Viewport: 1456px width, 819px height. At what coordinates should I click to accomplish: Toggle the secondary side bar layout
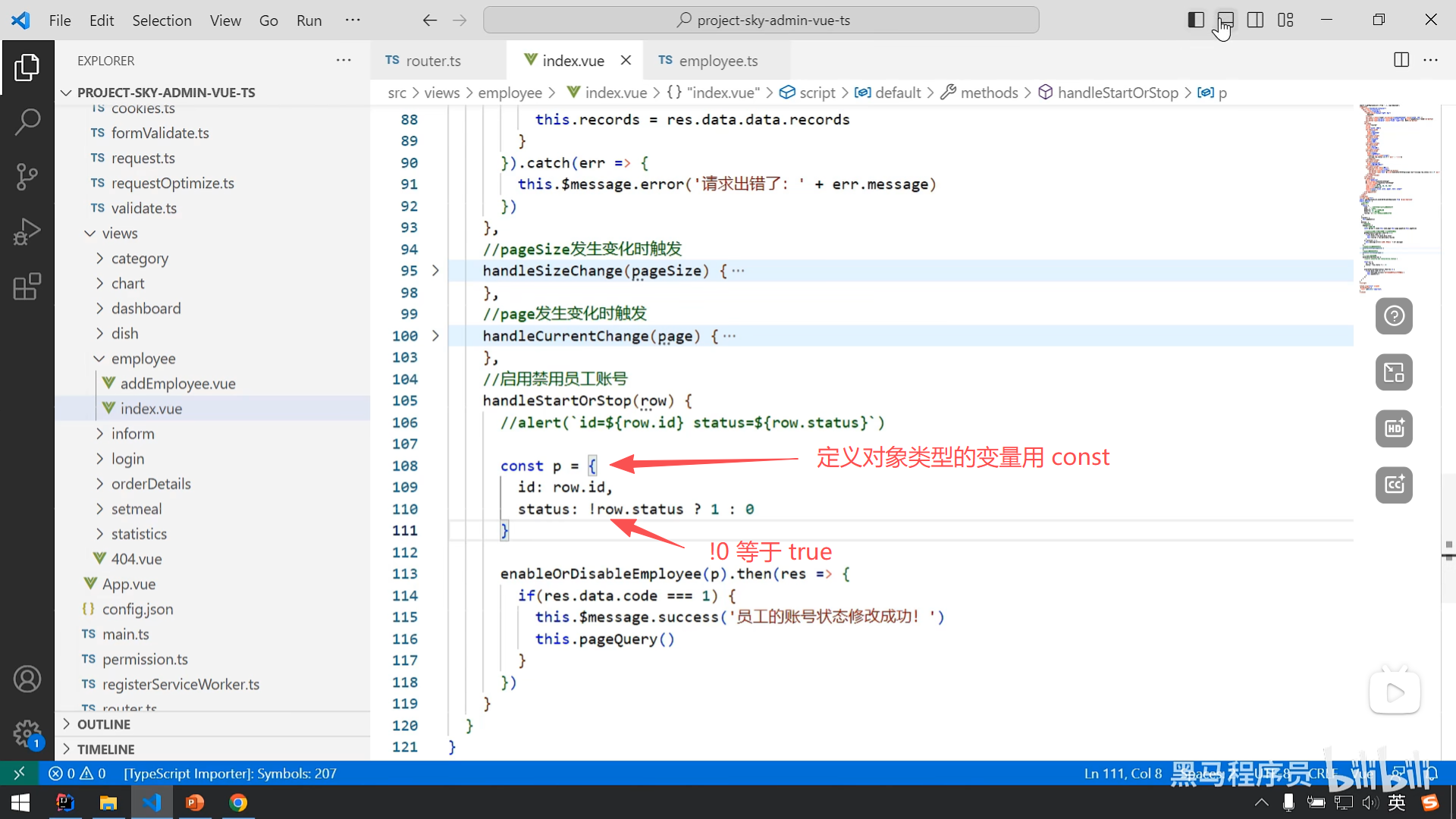[1255, 20]
